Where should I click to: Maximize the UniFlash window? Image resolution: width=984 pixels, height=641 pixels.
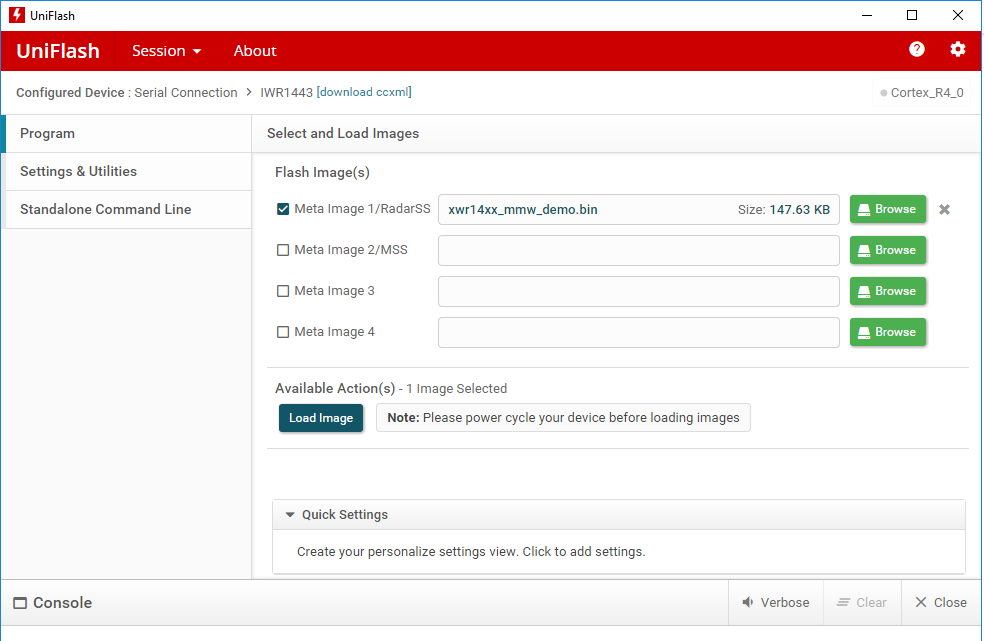coord(912,15)
